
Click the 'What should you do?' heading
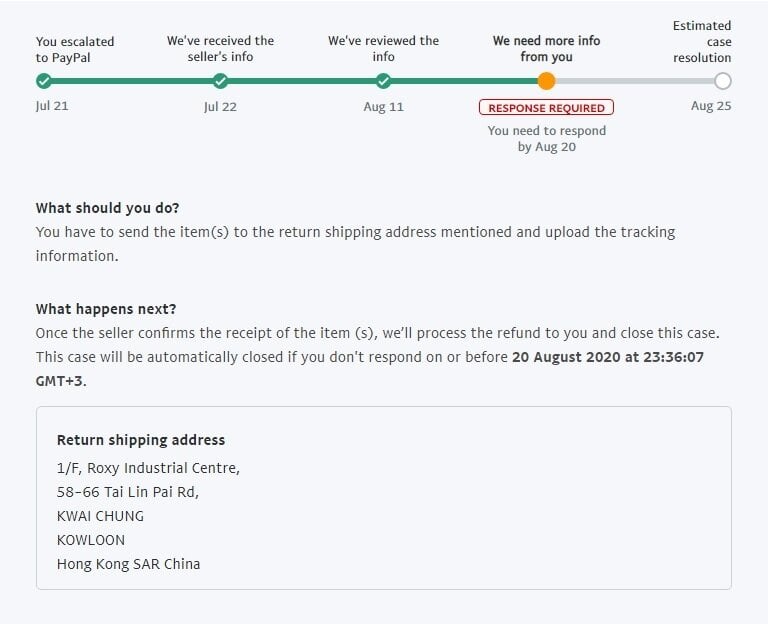[107, 208]
